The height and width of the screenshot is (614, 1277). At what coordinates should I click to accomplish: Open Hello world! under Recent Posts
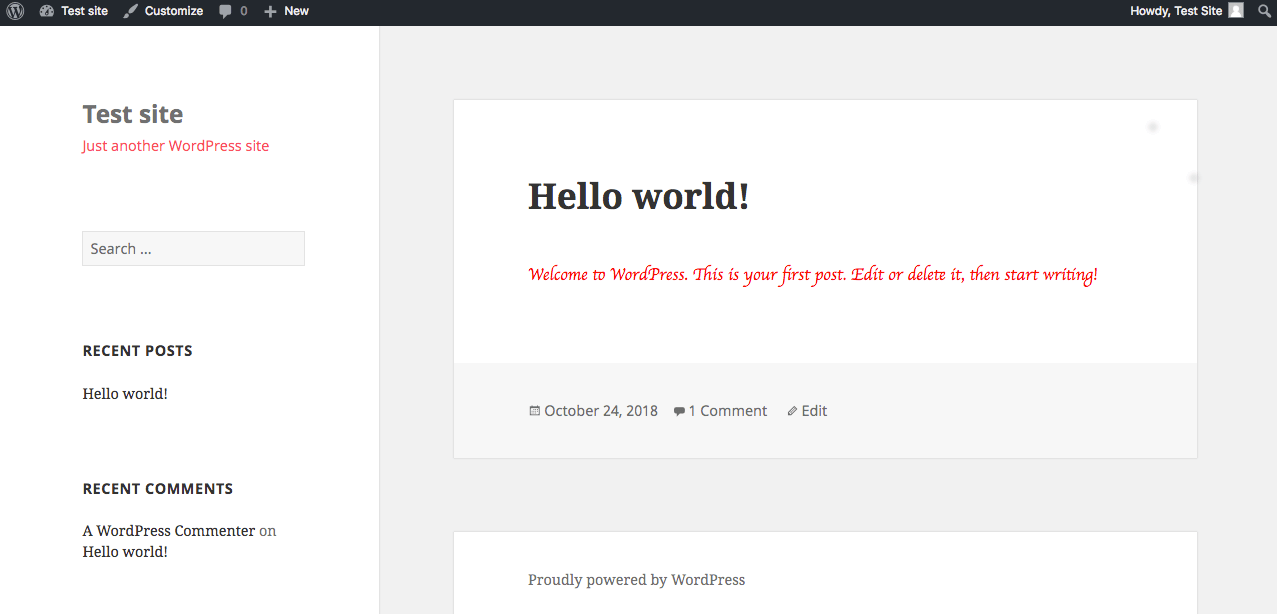(x=125, y=394)
